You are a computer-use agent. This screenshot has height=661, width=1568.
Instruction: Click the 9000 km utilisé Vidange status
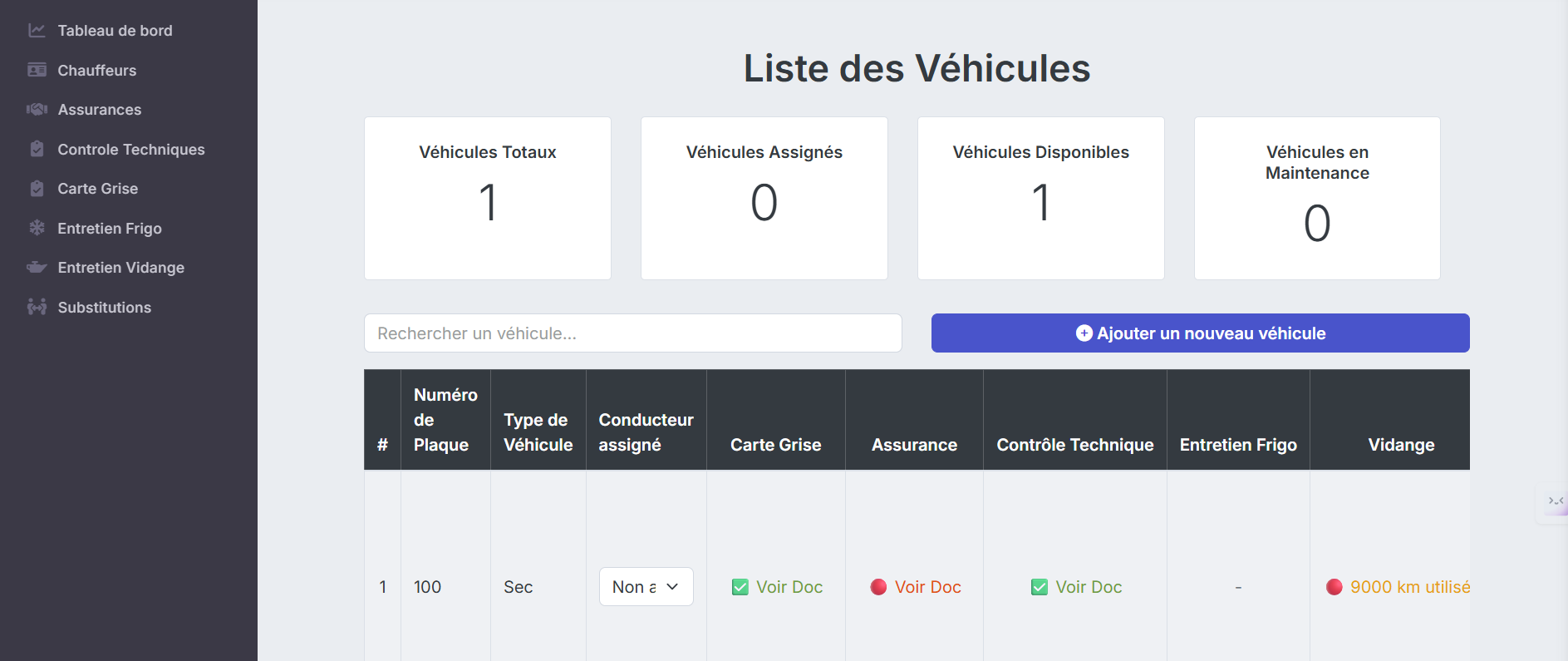(1408, 587)
